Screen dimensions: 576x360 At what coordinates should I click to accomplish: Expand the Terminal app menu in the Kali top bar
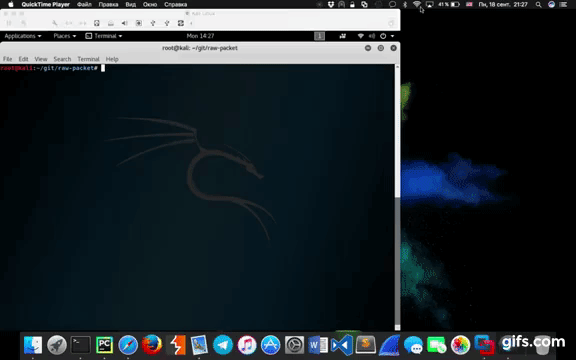click(x=104, y=36)
